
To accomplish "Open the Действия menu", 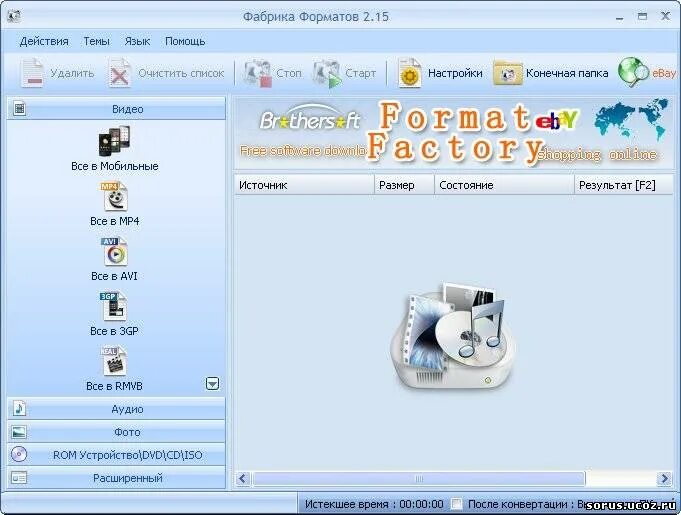I will [44, 41].
